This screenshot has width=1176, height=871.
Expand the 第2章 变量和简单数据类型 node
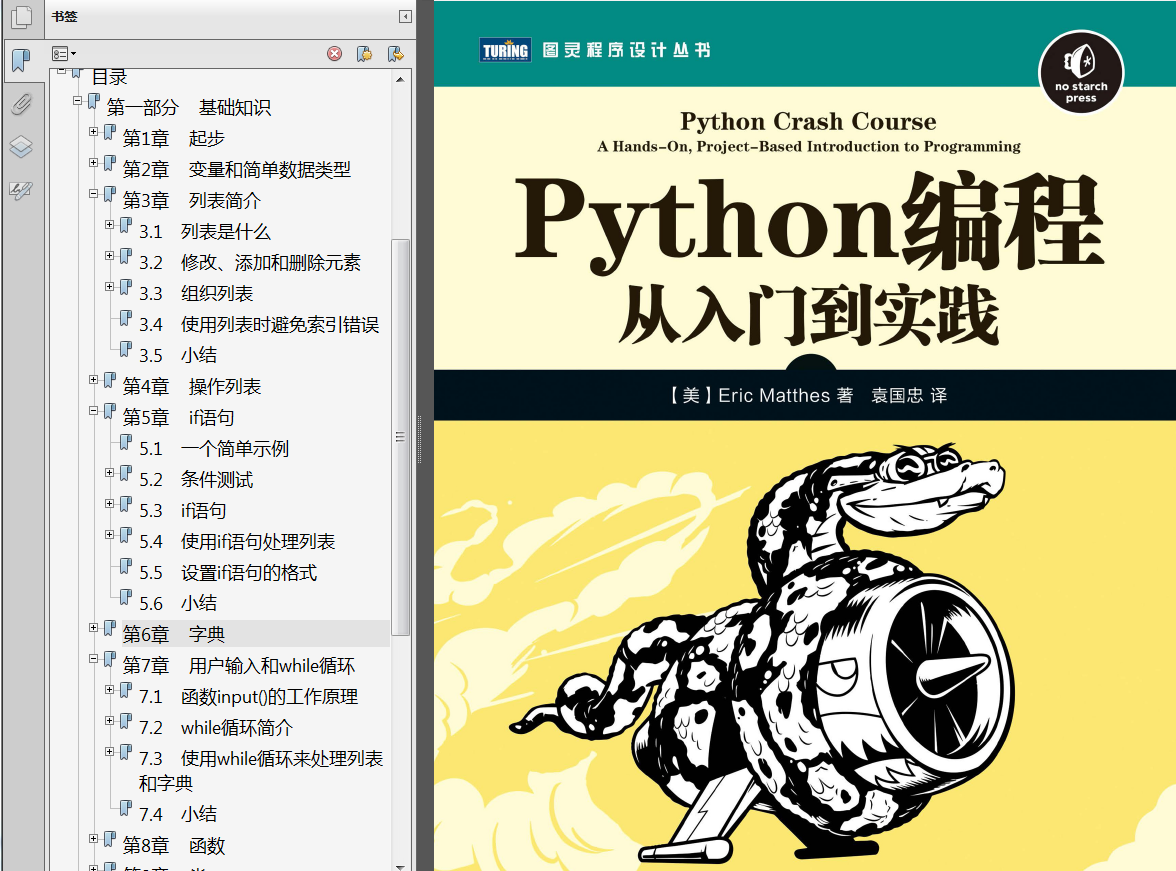click(x=94, y=162)
